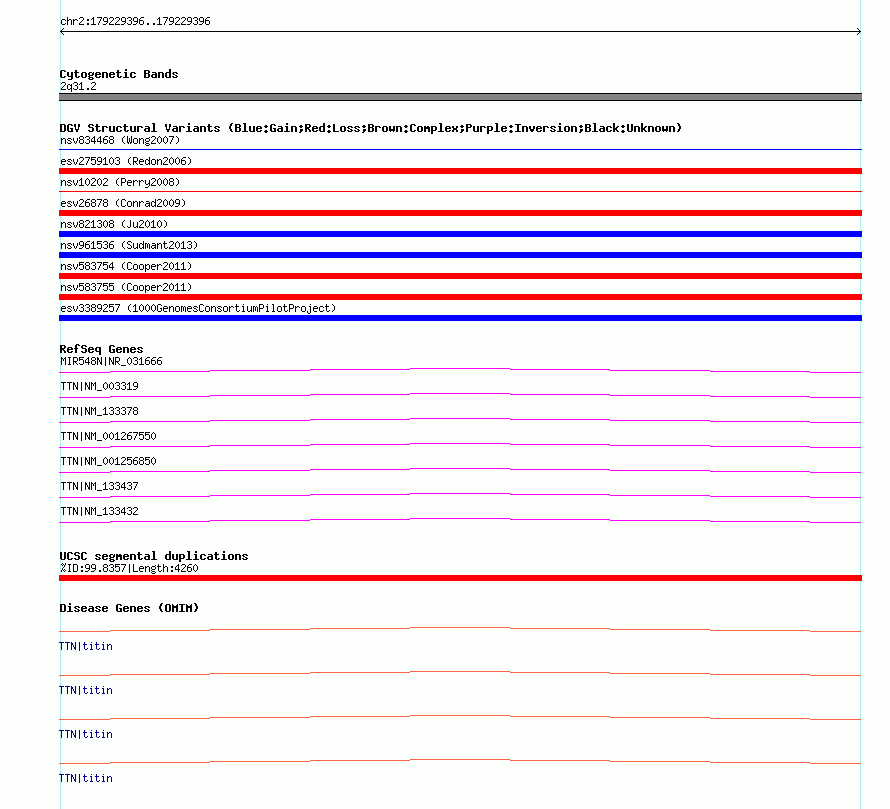Image resolution: width=890 pixels, height=809 pixels.
Task: Click the DGV Structural Variants track title
Action: [371, 128]
